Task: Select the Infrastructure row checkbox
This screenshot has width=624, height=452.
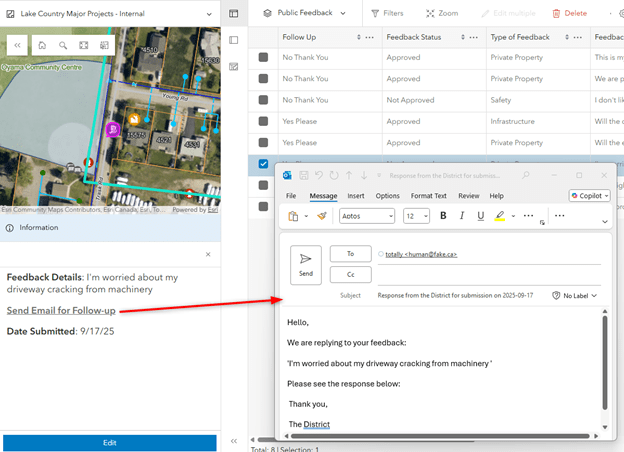Action: pos(263,121)
